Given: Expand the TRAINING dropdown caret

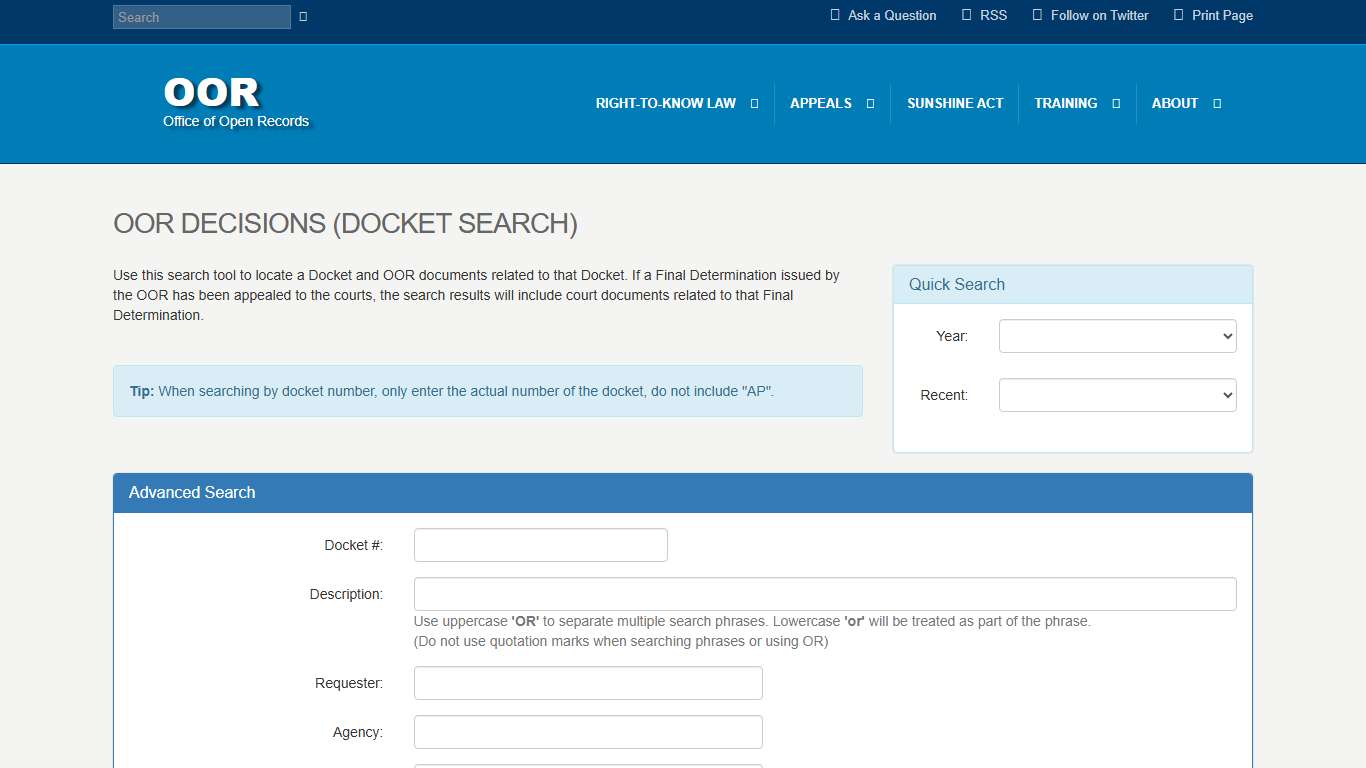Looking at the screenshot, I should pyautogui.click(x=1115, y=103).
